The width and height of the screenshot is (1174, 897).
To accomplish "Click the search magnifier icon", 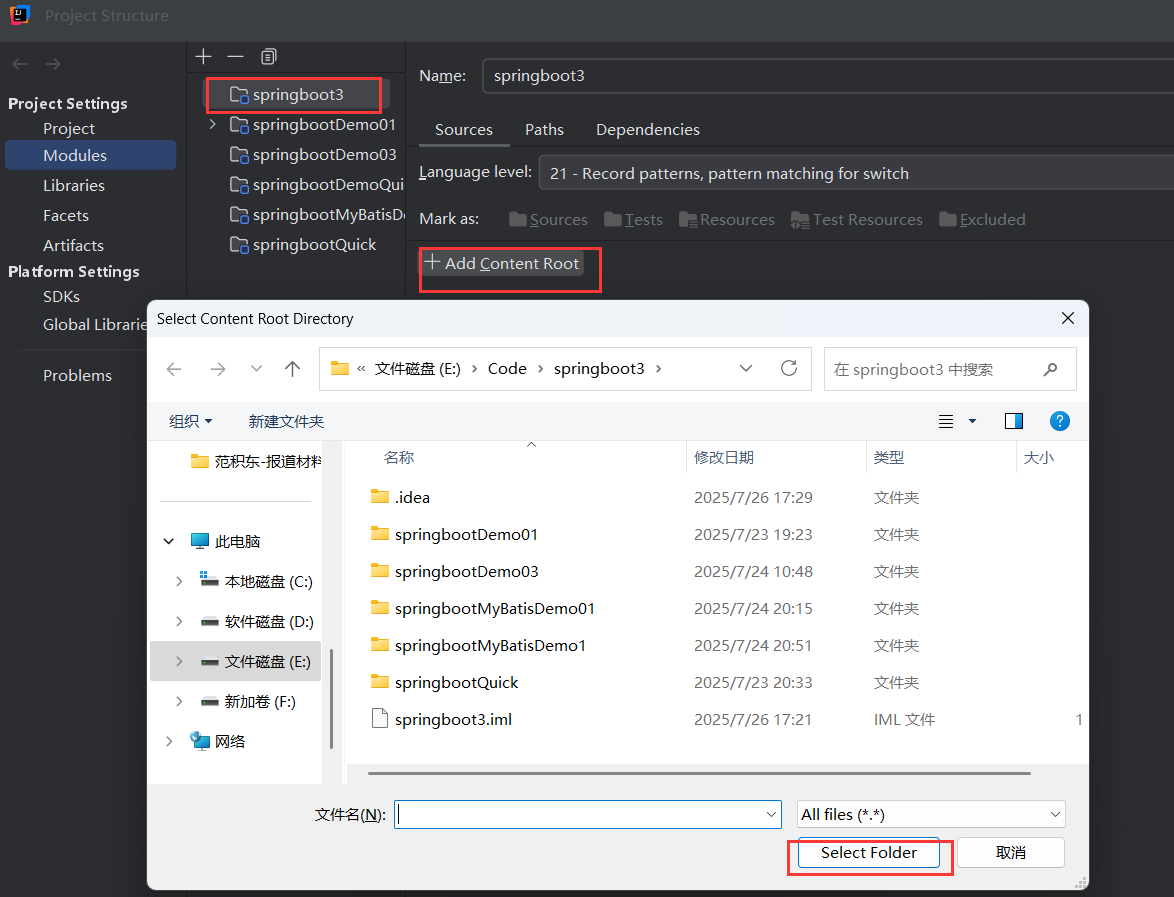I will (x=1050, y=369).
